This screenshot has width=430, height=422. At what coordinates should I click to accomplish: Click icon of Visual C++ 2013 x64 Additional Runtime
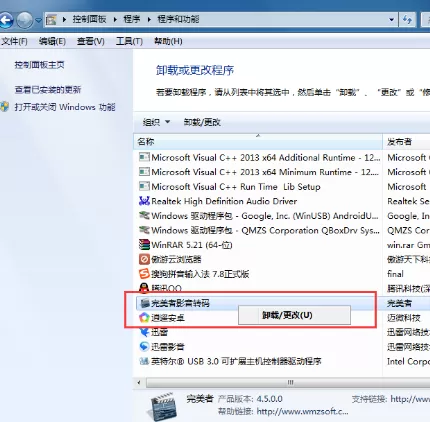click(x=144, y=157)
